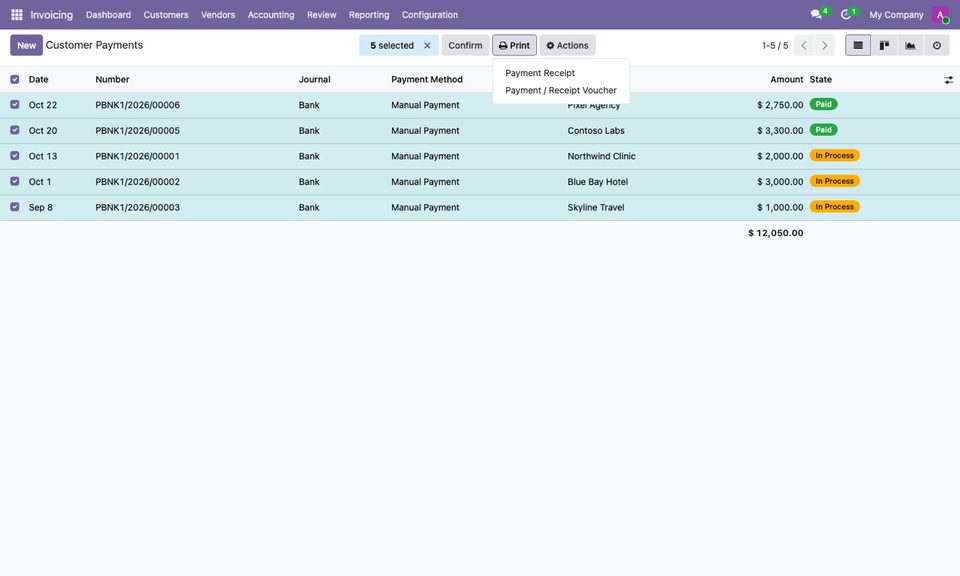Open the apps grid menu icon
960x576 pixels.
17,15
